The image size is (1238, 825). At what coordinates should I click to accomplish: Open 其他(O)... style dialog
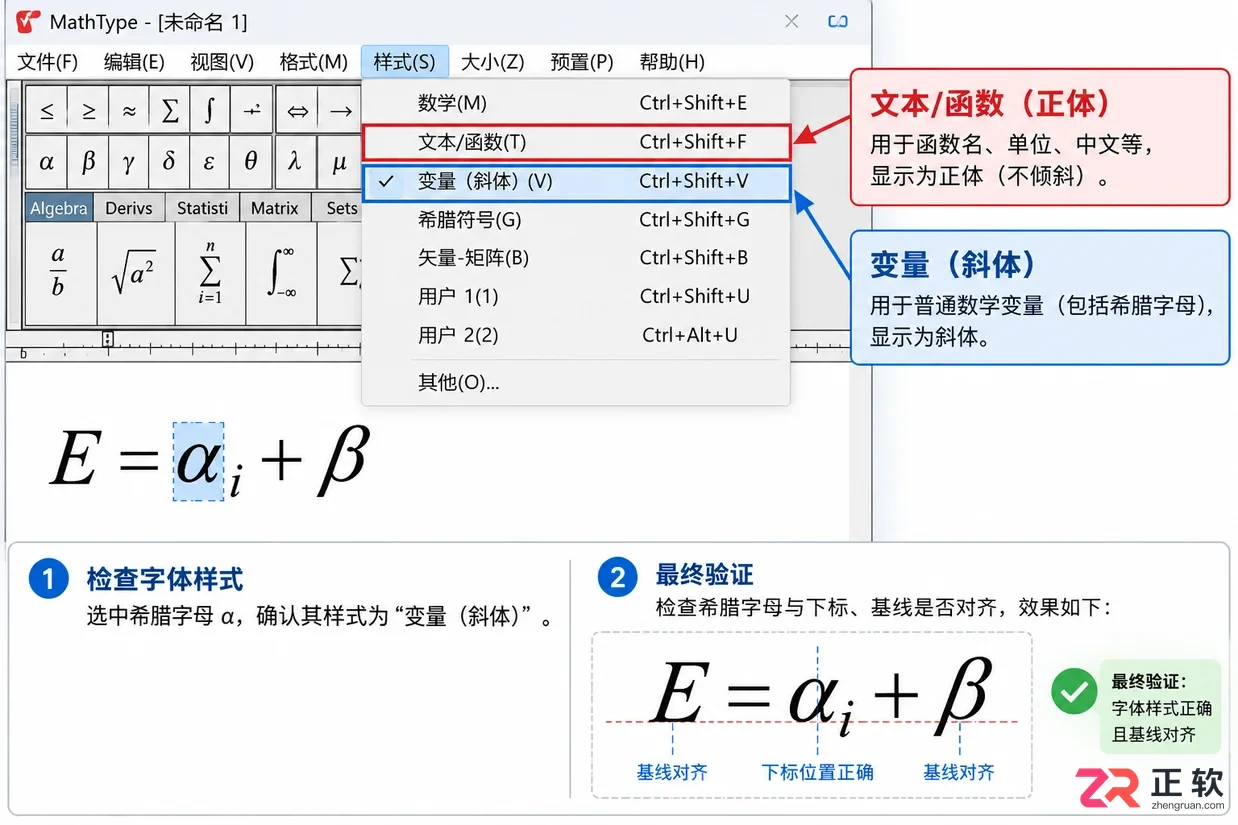click(x=576, y=383)
